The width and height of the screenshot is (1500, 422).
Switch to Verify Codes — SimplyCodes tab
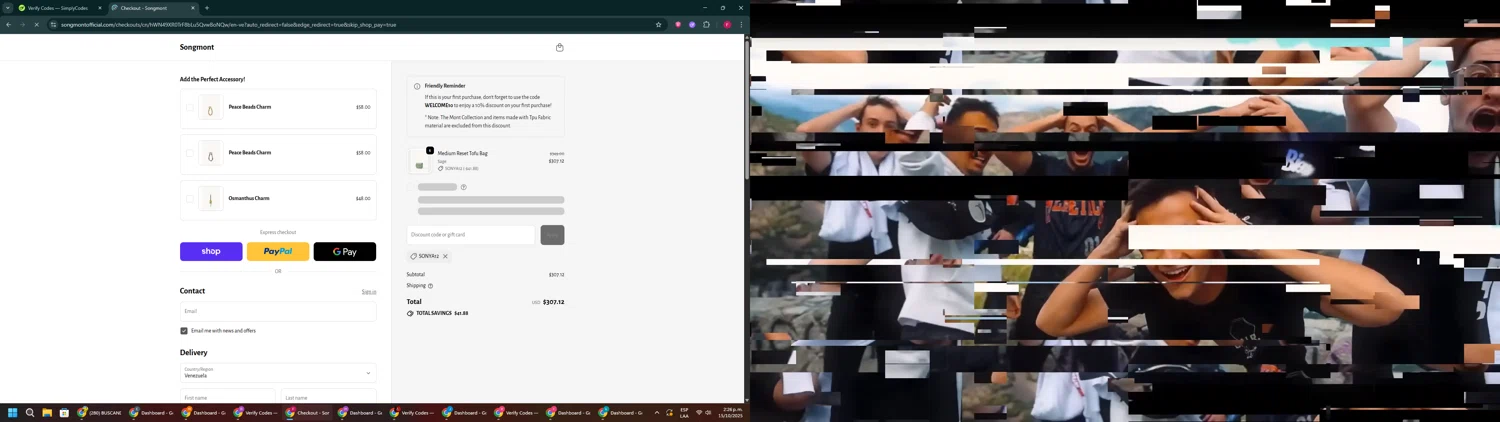click(58, 8)
